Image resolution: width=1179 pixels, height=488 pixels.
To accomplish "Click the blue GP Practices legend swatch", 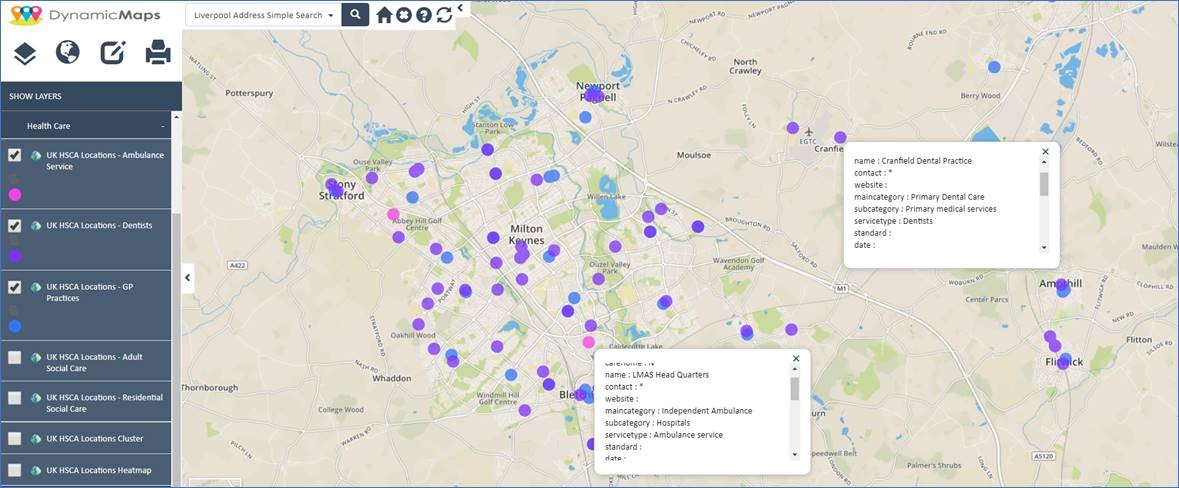I will pos(14,326).
